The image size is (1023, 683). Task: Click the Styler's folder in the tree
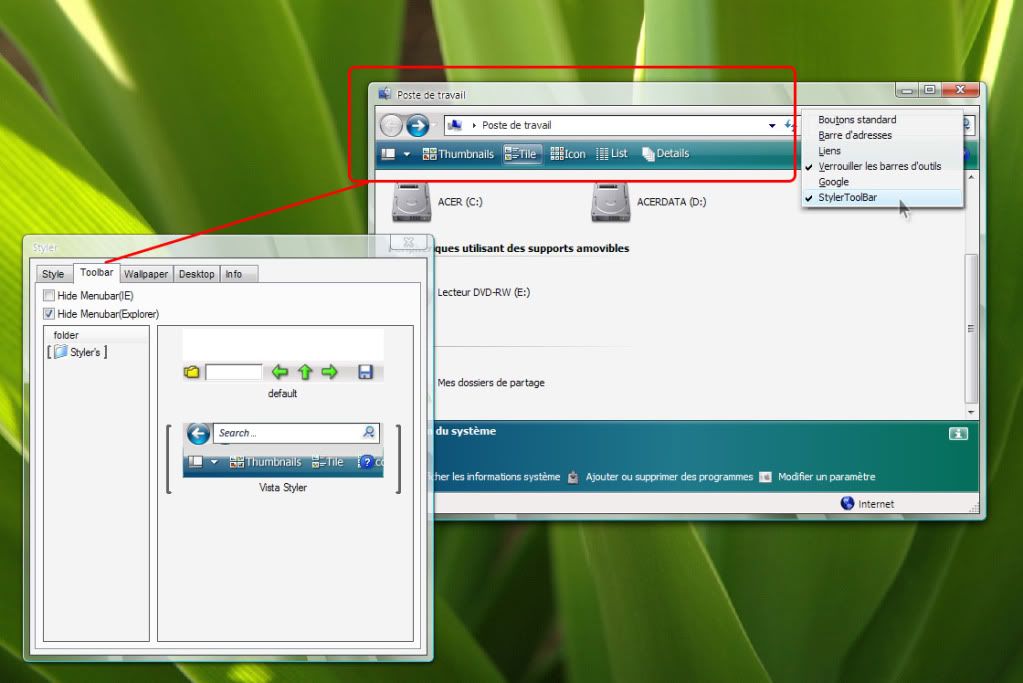point(77,352)
